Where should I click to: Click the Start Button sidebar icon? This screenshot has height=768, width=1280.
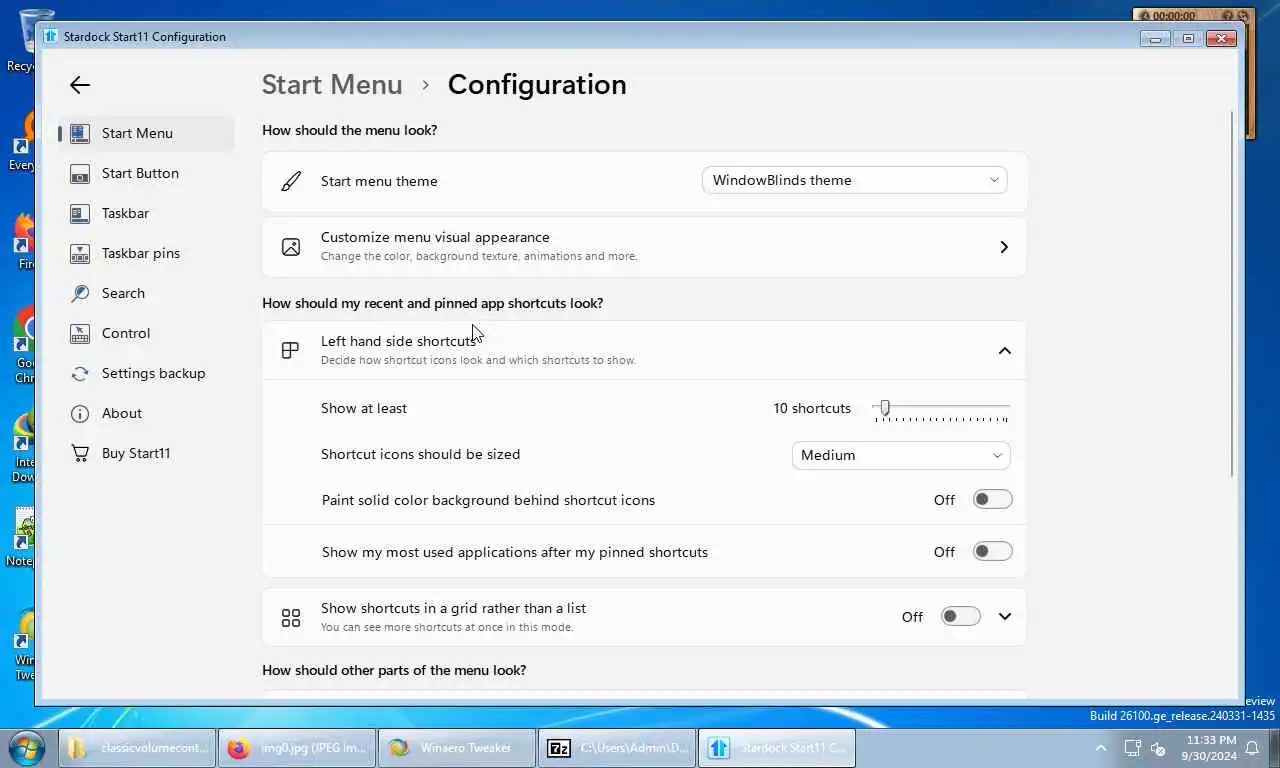(80, 173)
